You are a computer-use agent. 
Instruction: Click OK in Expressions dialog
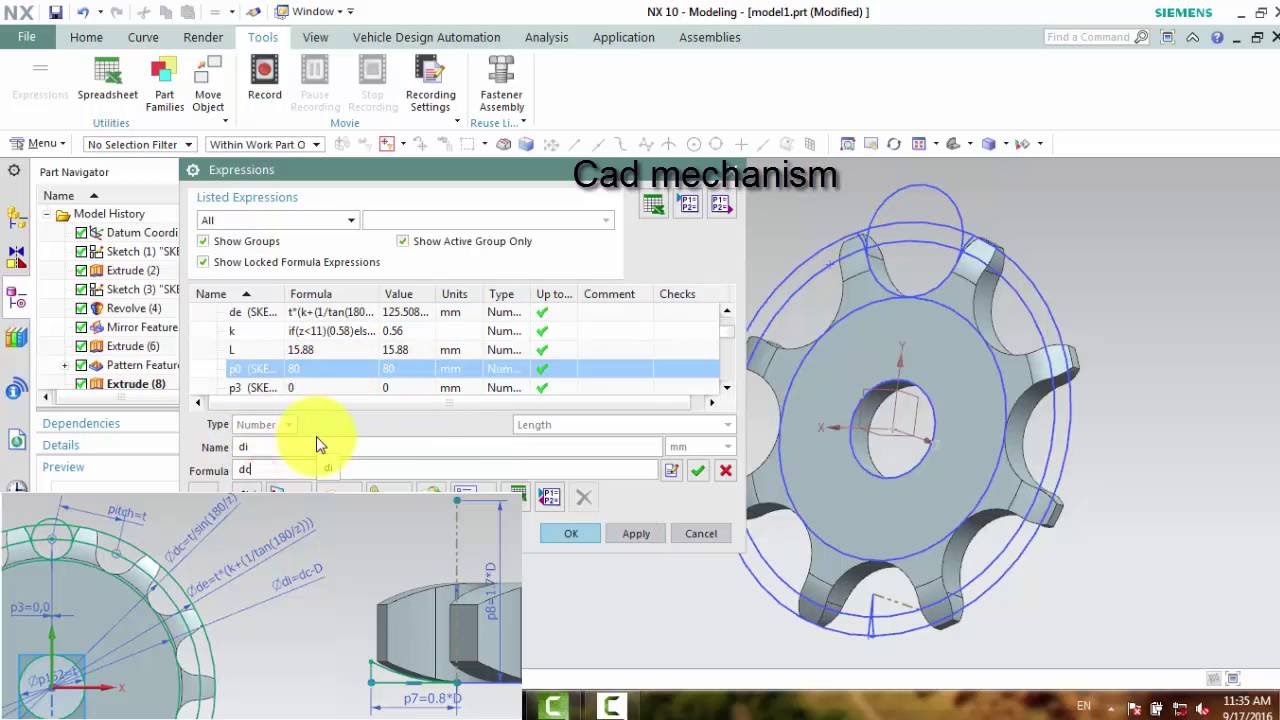pyautogui.click(x=571, y=534)
